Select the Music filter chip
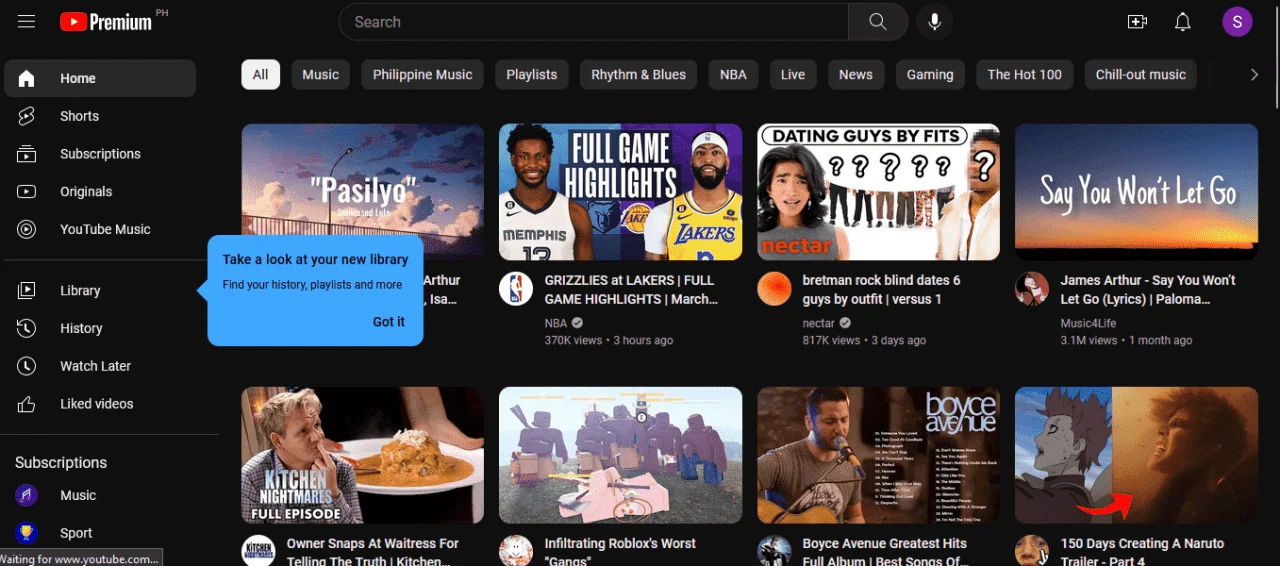 321,74
